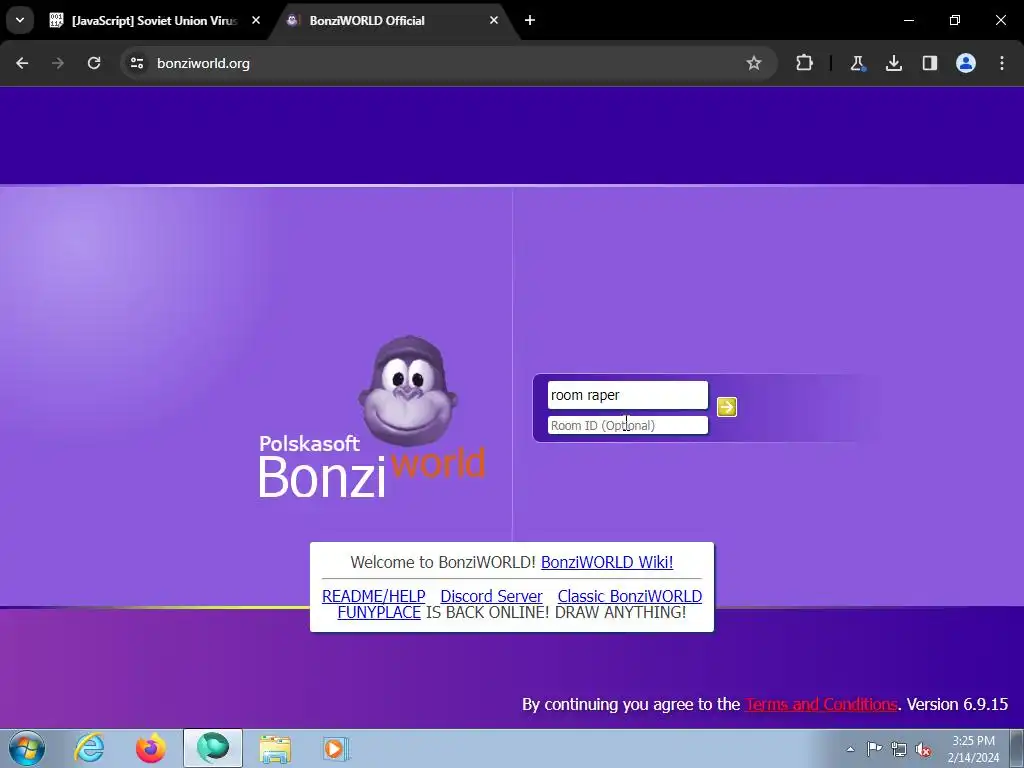Reload the bonziworld.org page
Image resolution: width=1024 pixels, height=768 pixels.
pyautogui.click(x=94, y=63)
